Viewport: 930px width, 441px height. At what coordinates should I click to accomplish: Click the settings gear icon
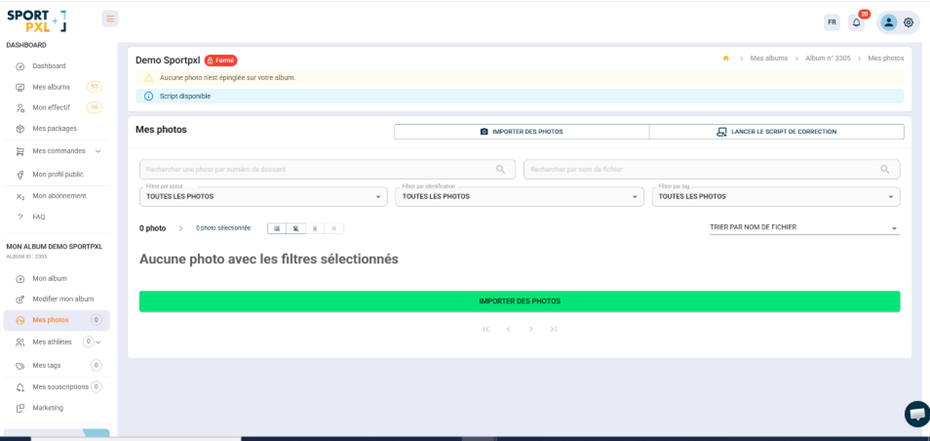pyautogui.click(x=909, y=22)
